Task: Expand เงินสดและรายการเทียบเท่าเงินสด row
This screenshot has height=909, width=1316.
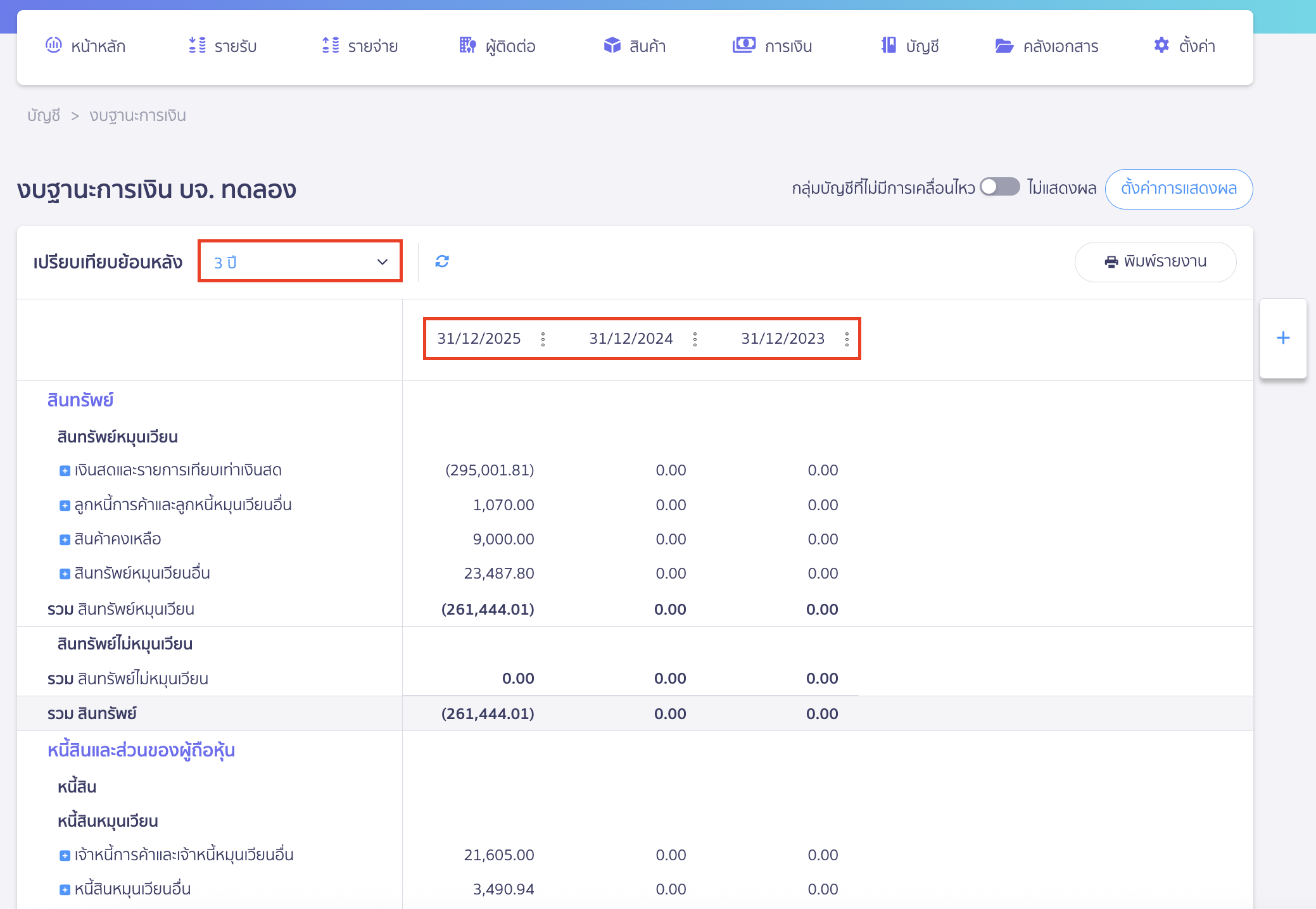Action: pyautogui.click(x=65, y=470)
